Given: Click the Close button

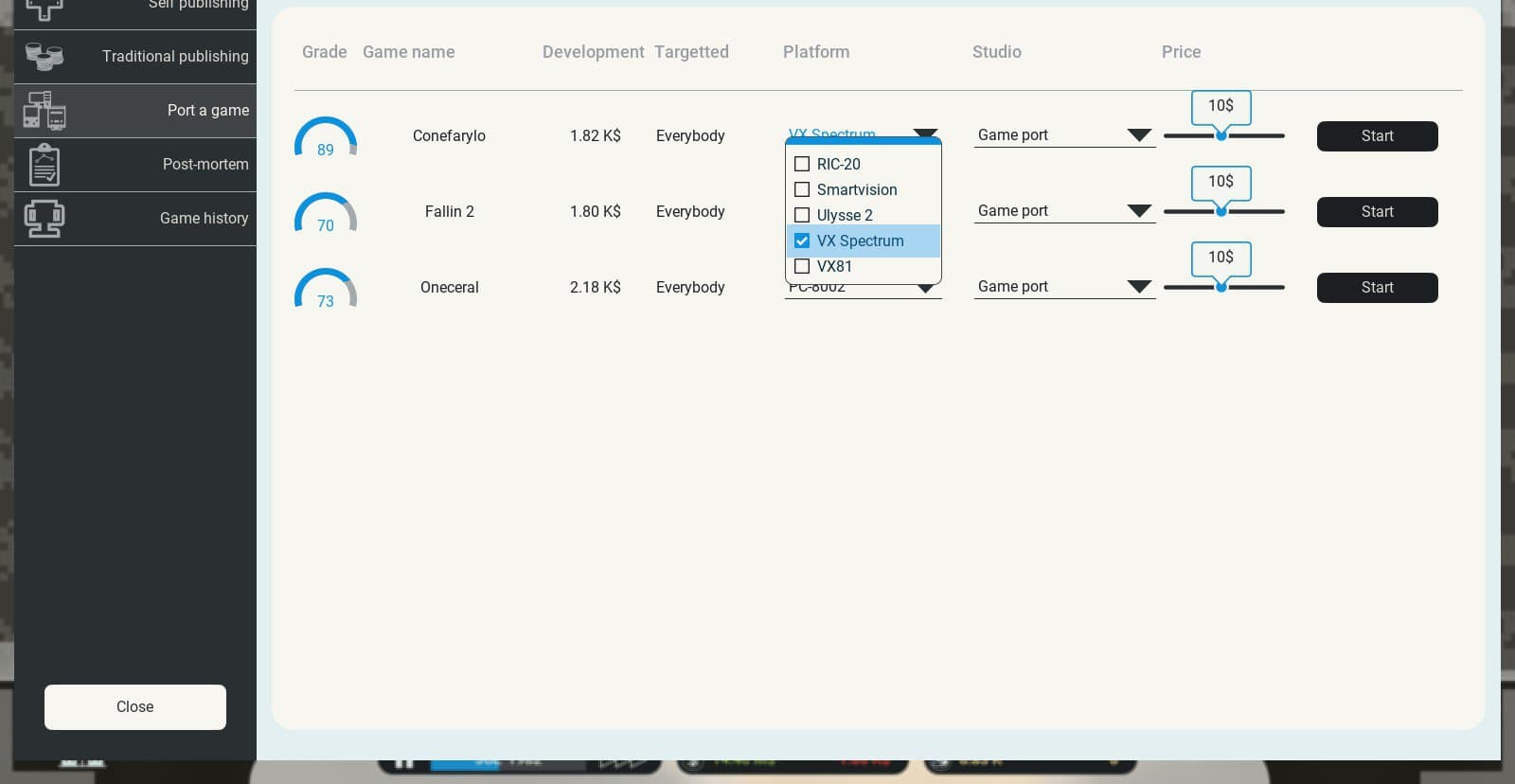Looking at the screenshot, I should click(x=135, y=707).
